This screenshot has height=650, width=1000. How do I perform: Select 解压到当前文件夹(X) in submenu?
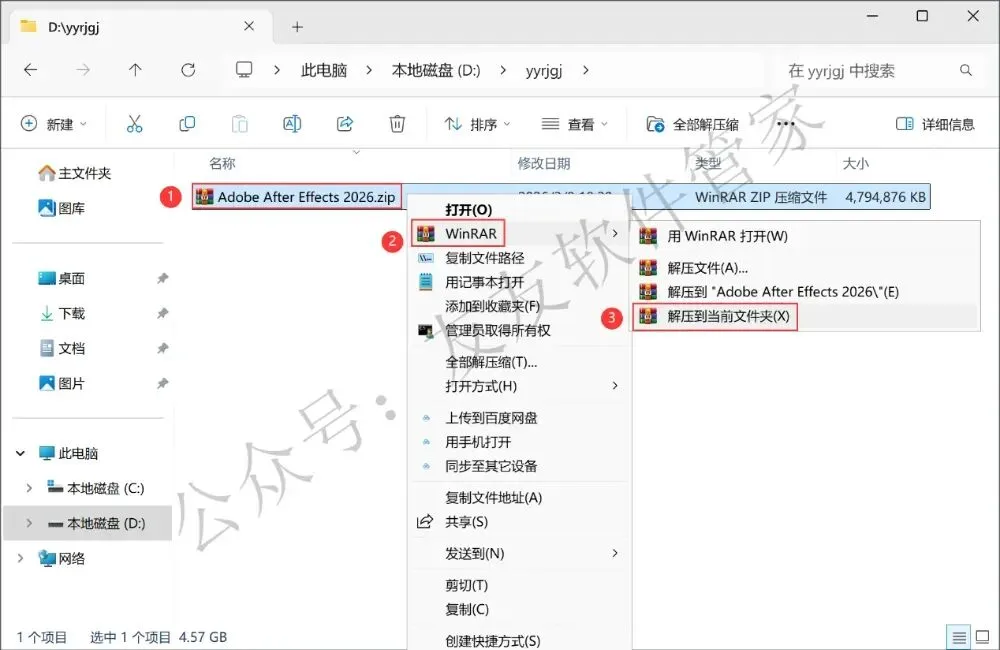coord(728,316)
